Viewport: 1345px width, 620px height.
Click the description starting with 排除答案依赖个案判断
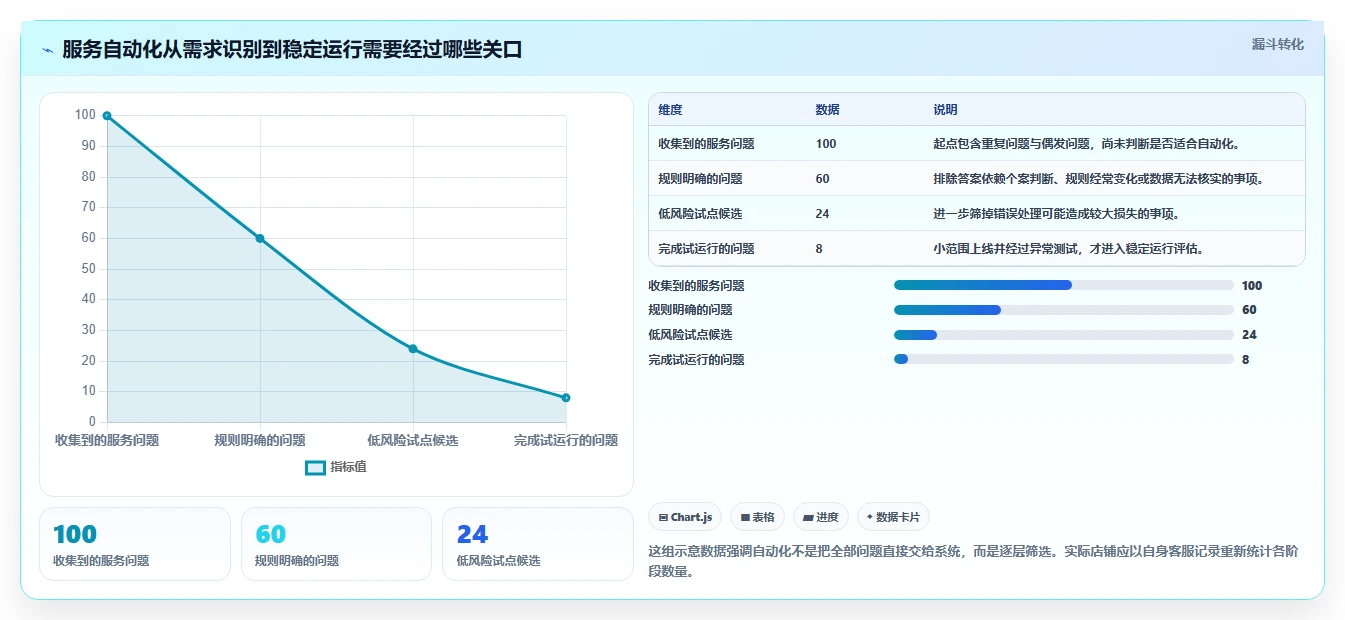(x=1099, y=179)
